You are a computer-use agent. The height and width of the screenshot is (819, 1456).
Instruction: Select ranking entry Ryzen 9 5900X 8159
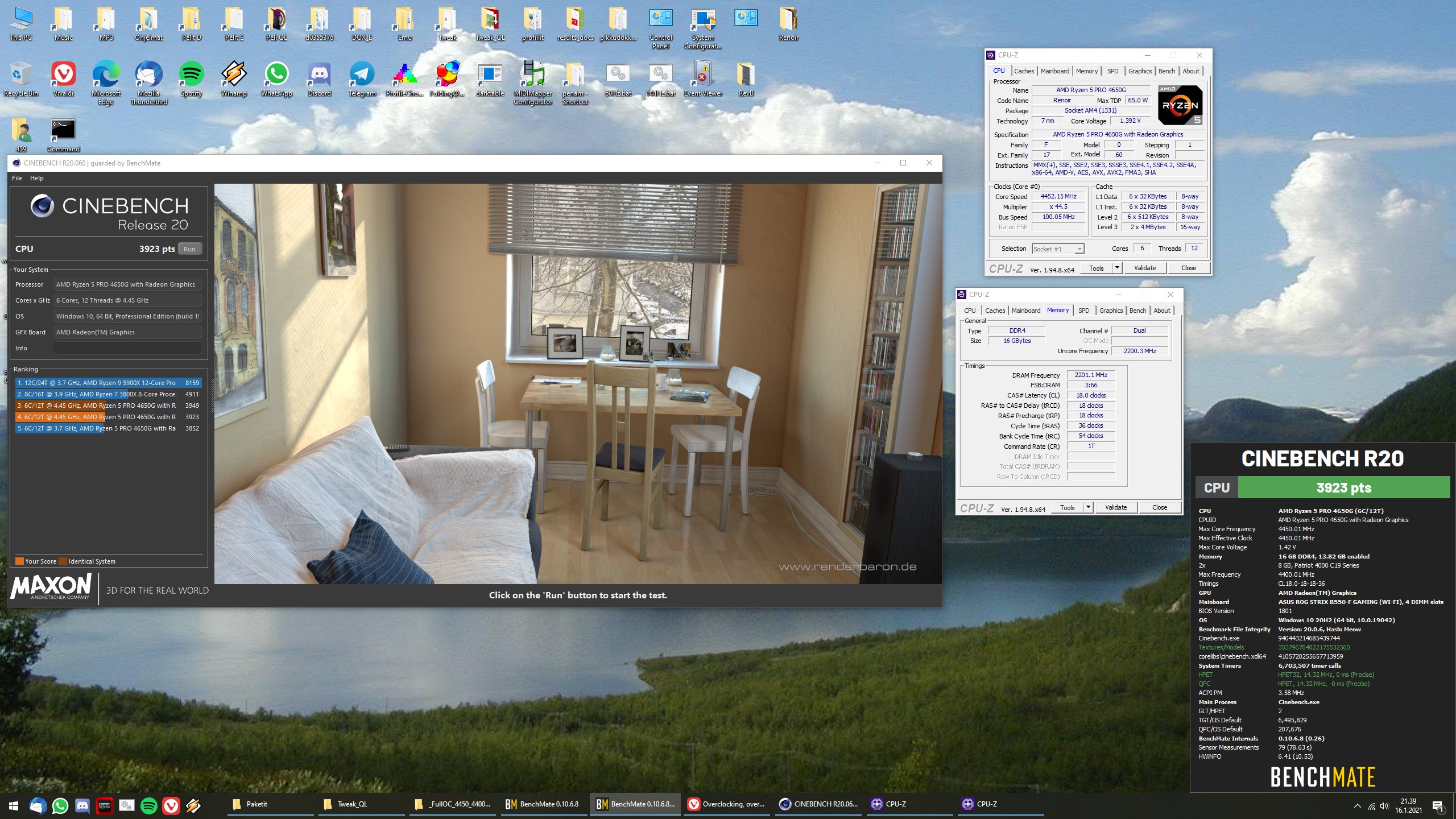(108, 383)
